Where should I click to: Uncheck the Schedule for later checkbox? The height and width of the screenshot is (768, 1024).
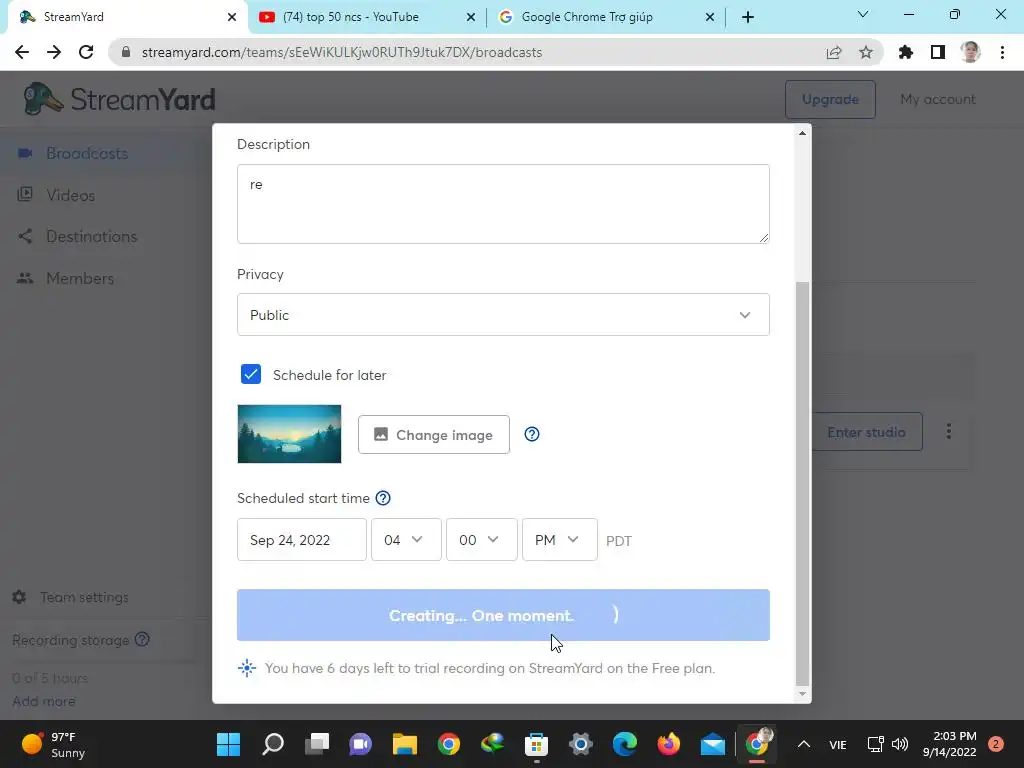pos(251,374)
